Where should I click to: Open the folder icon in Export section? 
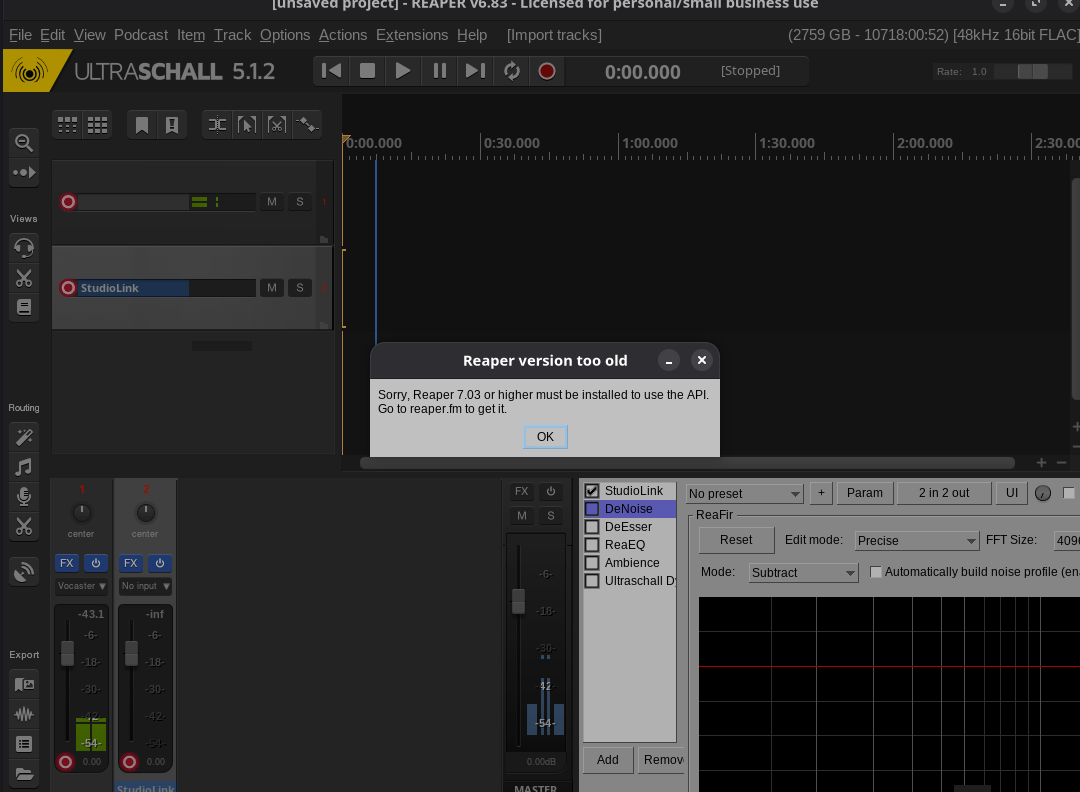coord(24,774)
